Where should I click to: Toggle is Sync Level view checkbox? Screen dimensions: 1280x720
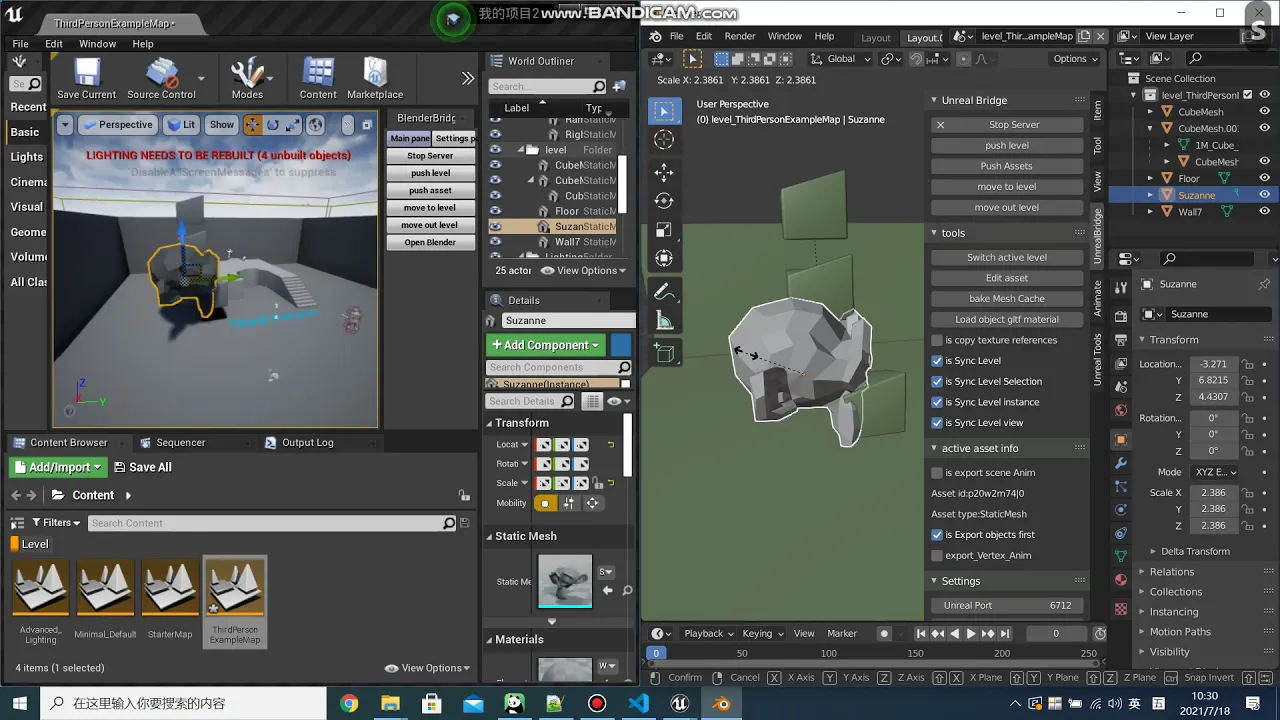pyautogui.click(x=937, y=423)
